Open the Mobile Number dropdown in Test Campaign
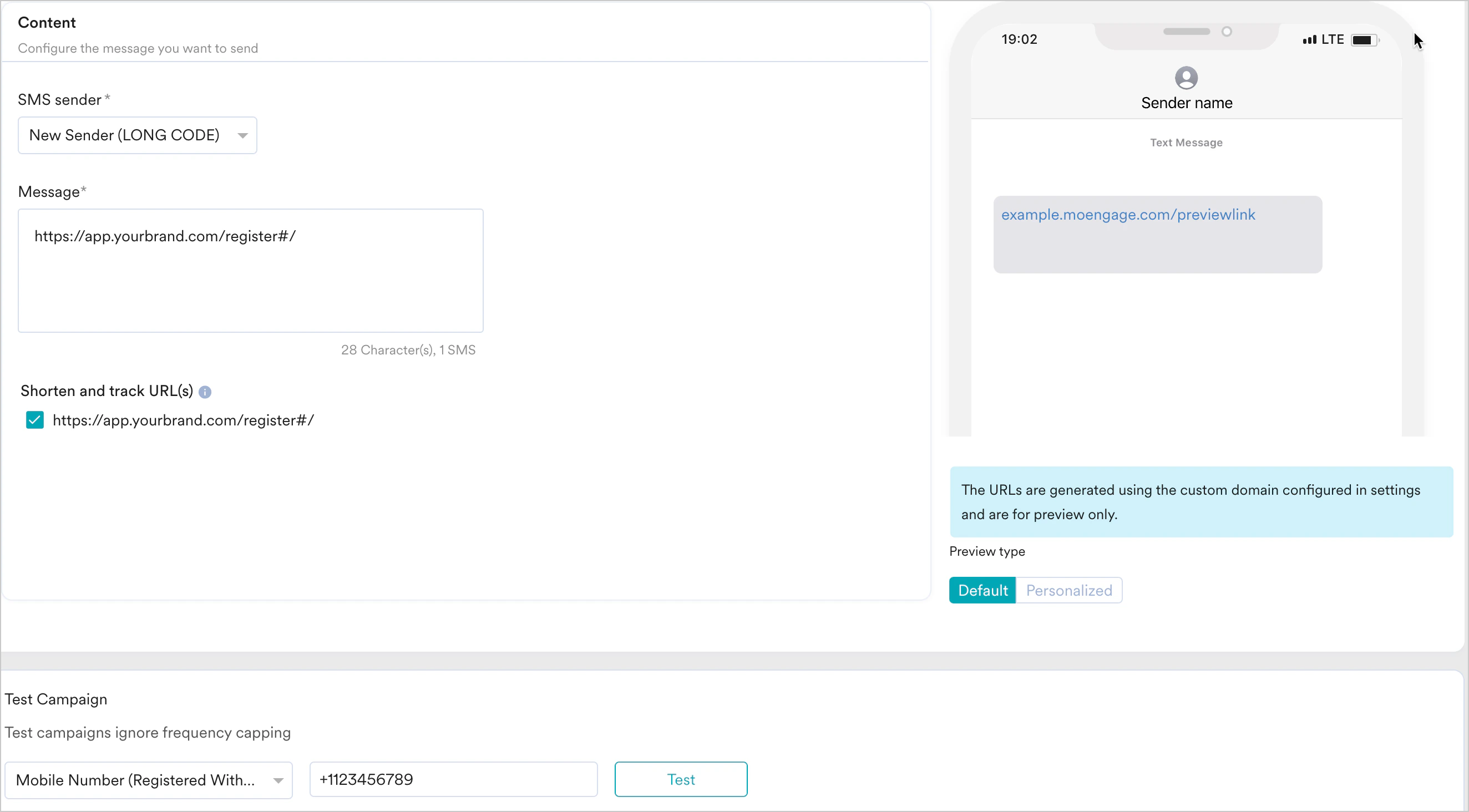This screenshot has height=812, width=1469. click(x=149, y=779)
